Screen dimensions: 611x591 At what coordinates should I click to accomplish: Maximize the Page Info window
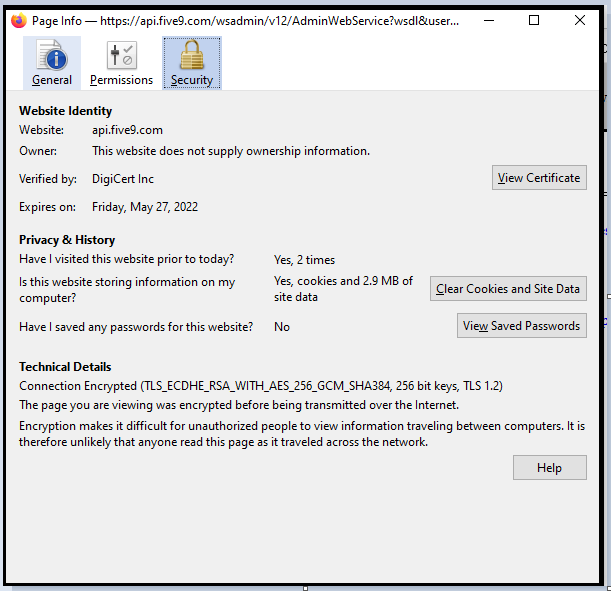point(534,20)
